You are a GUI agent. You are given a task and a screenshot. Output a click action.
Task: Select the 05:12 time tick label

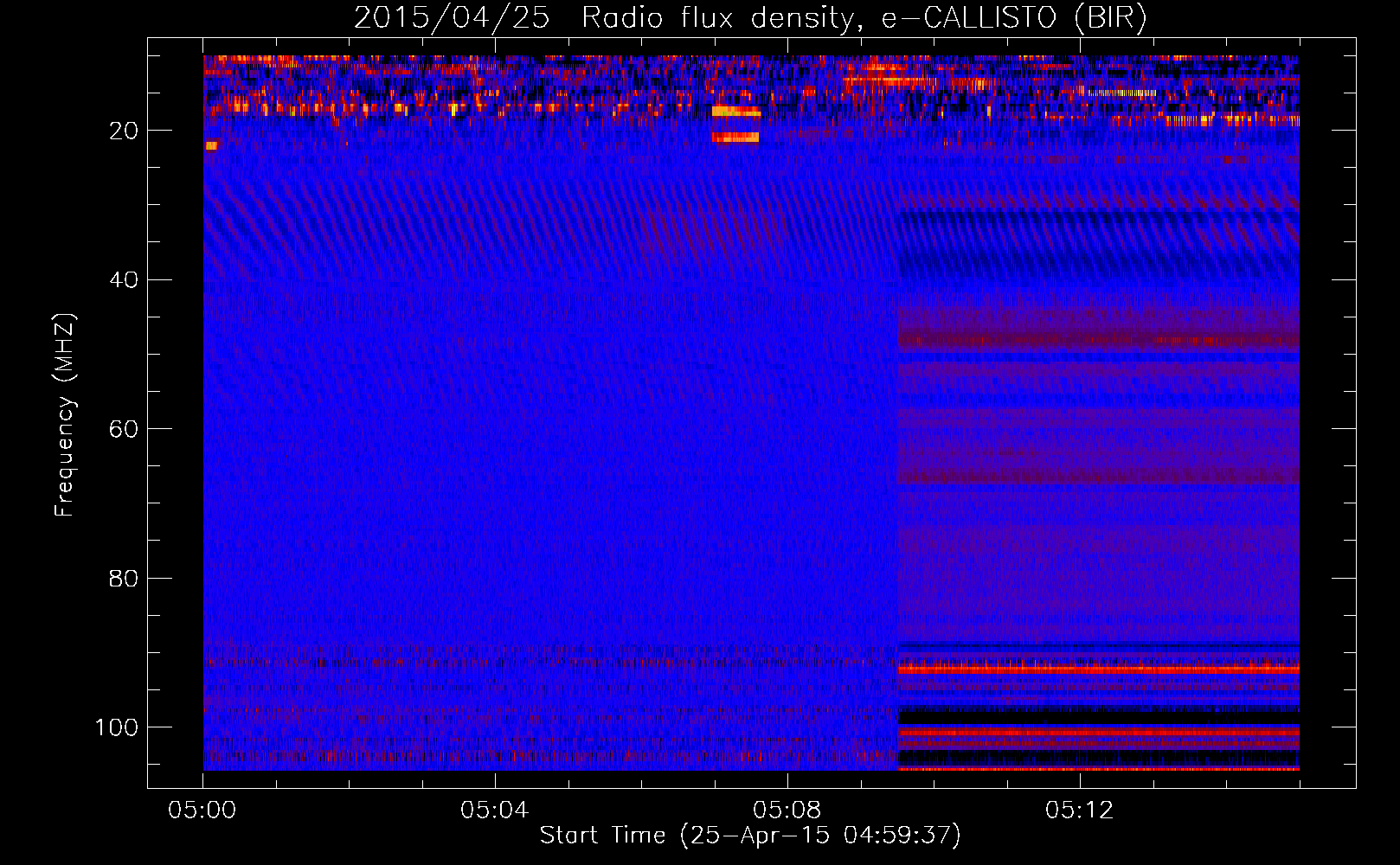[1079, 811]
